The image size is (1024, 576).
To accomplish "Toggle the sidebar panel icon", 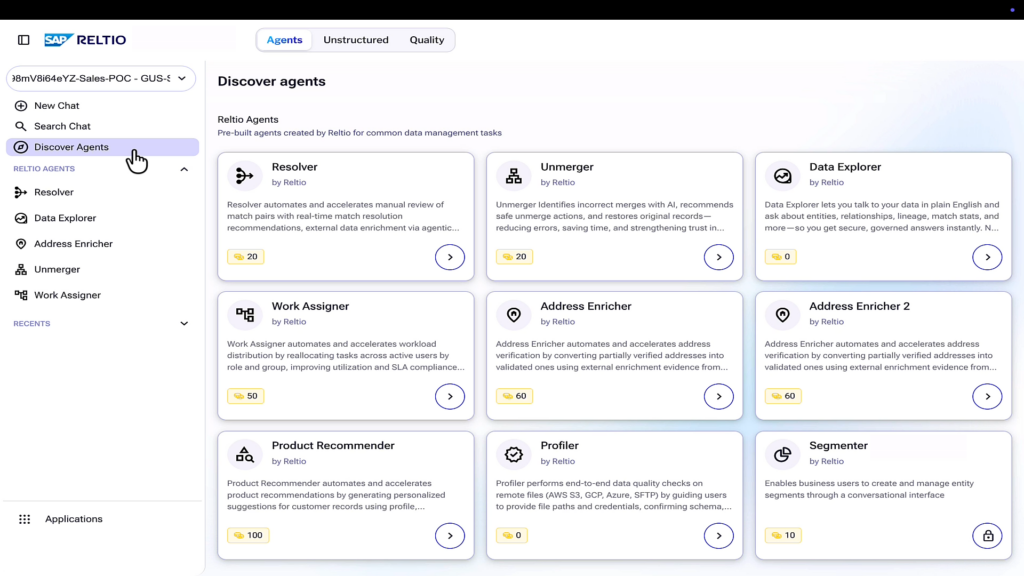I will [x=24, y=40].
